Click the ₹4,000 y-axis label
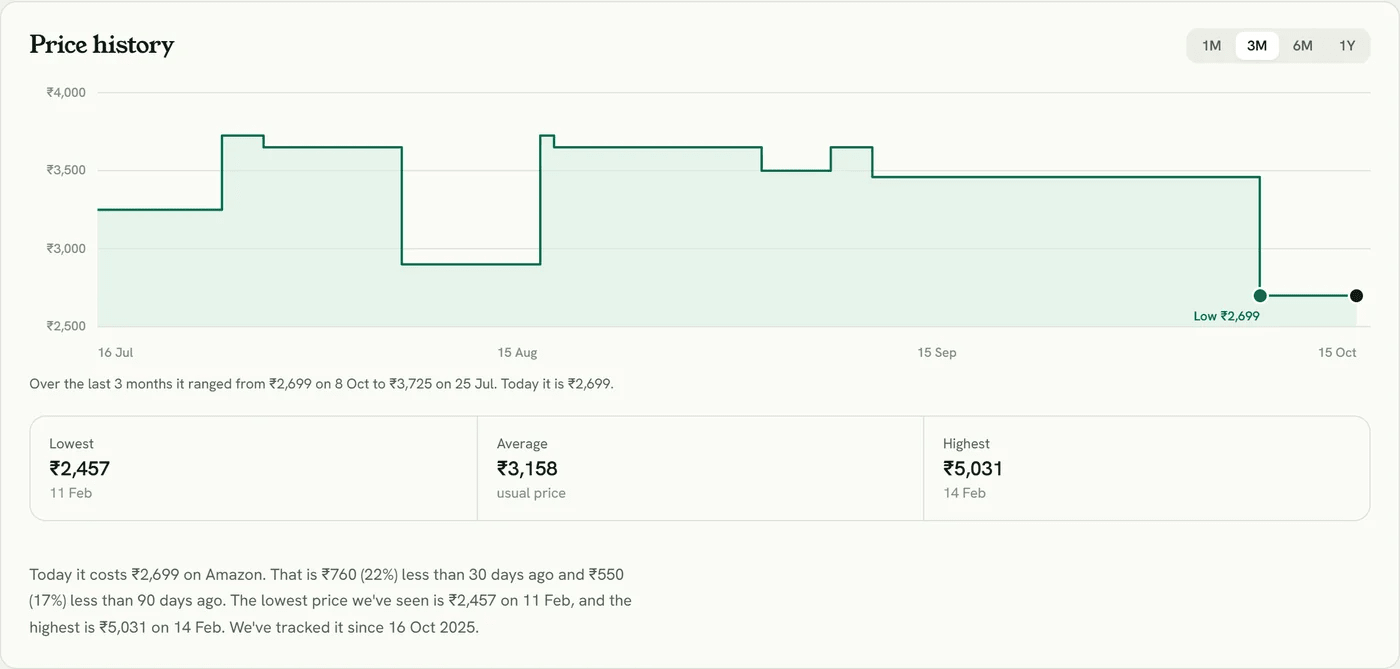Image resolution: width=1400 pixels, height=669 pixels. [66, 92]
